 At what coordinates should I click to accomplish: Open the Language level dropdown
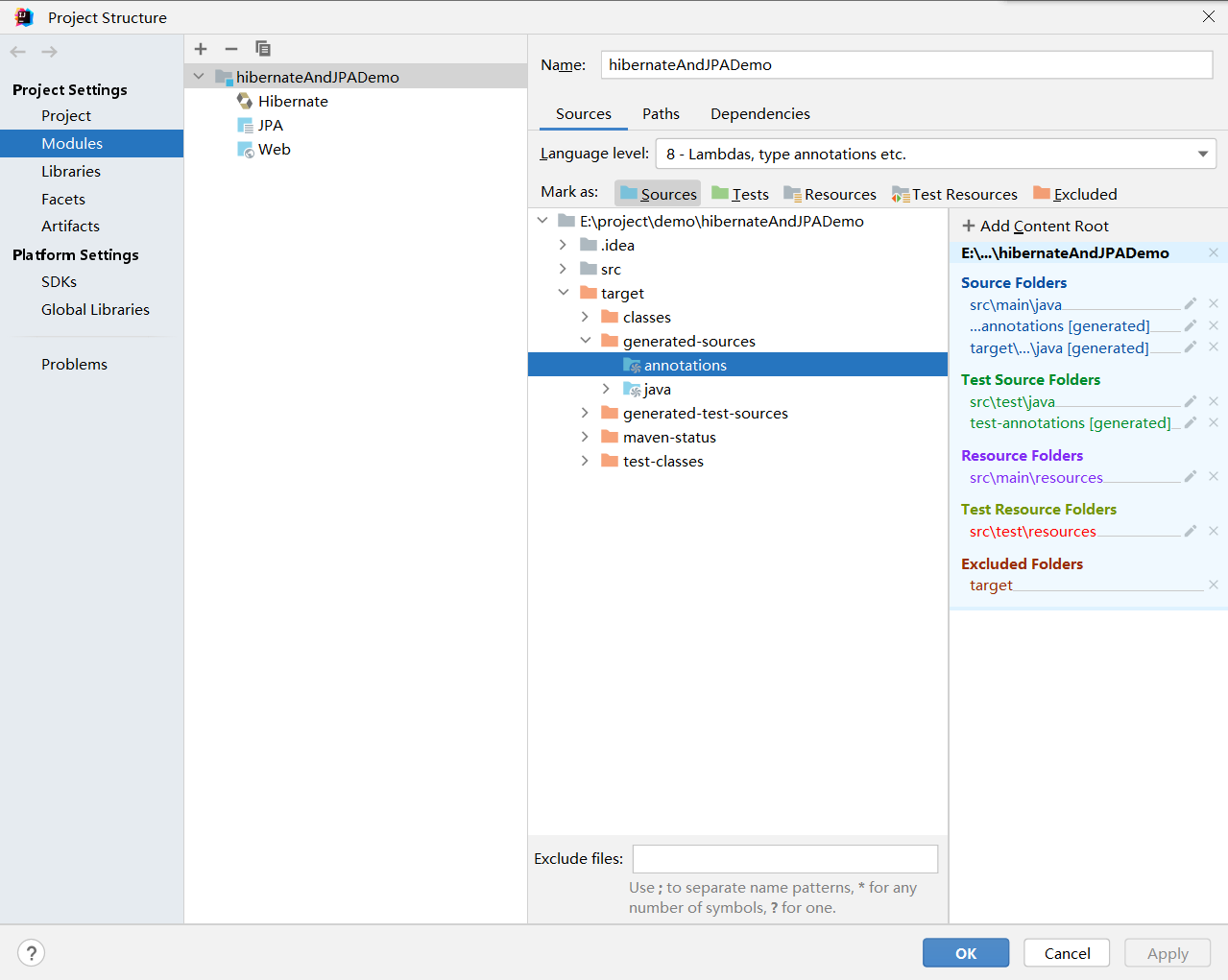click(x=935, y=154)
